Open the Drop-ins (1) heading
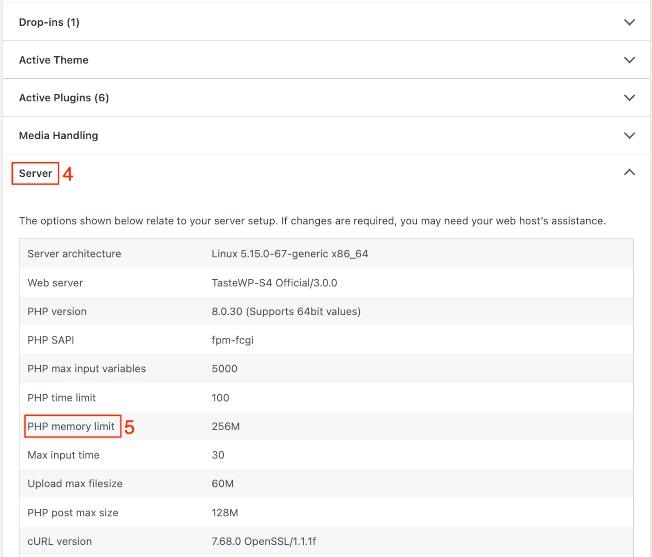652x557 pixels. pyautogui.click(x=49, y=22)
